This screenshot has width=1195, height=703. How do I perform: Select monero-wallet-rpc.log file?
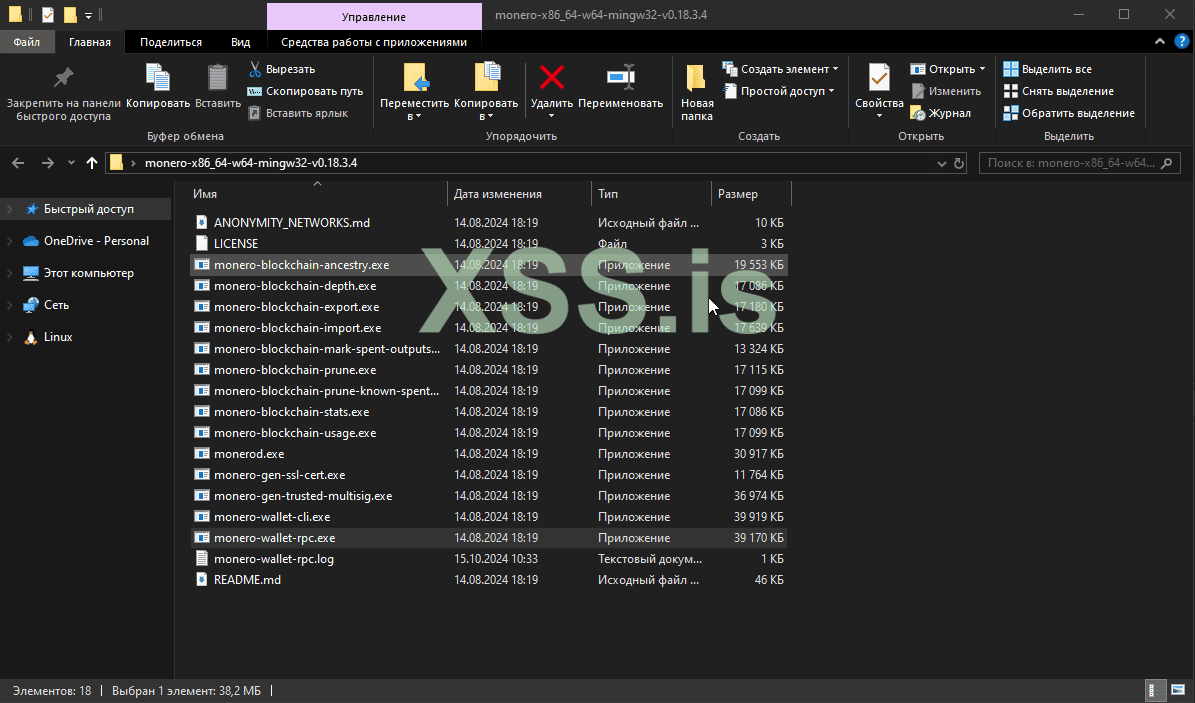coord(489,559)
